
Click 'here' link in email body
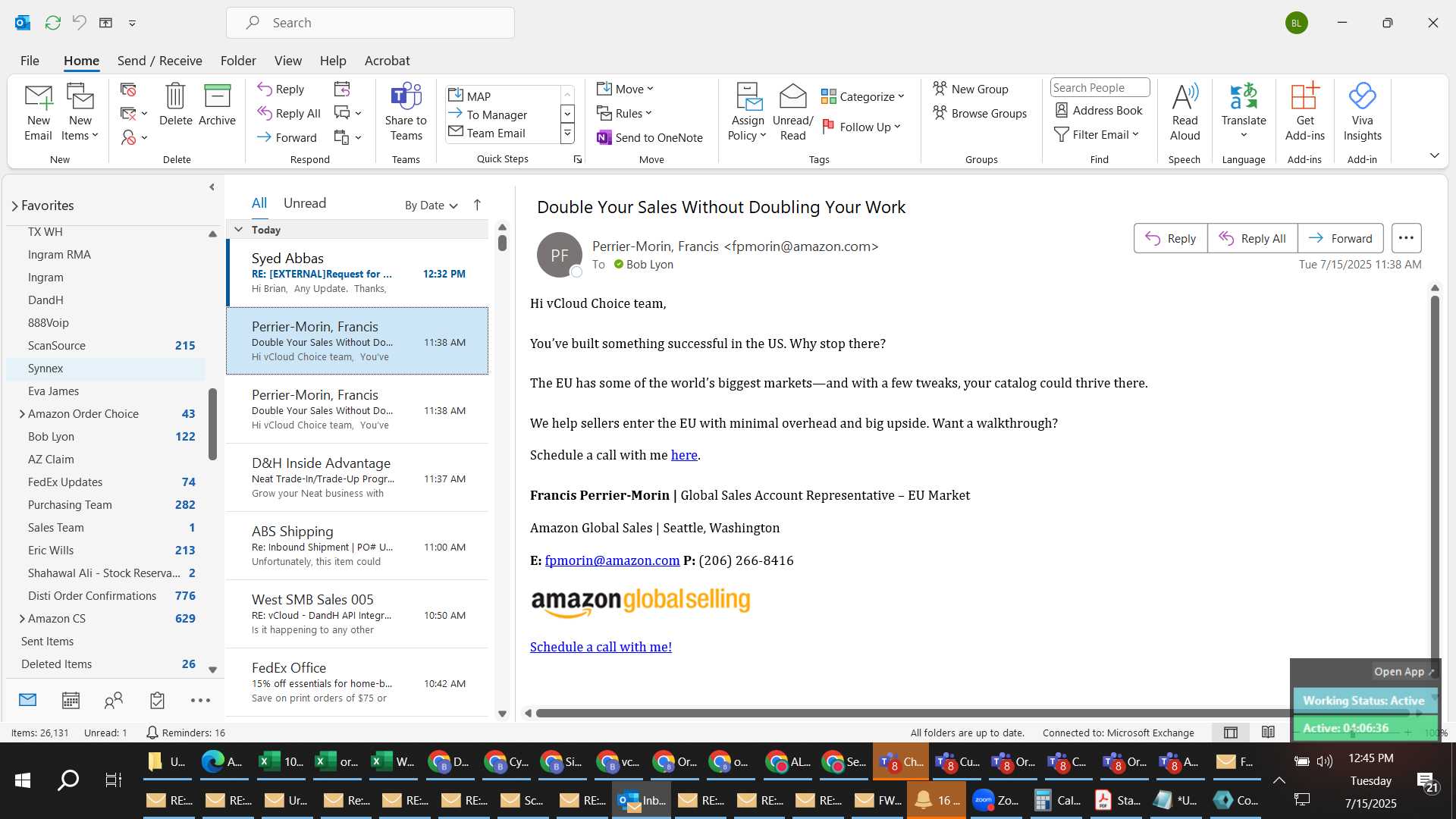684,455
